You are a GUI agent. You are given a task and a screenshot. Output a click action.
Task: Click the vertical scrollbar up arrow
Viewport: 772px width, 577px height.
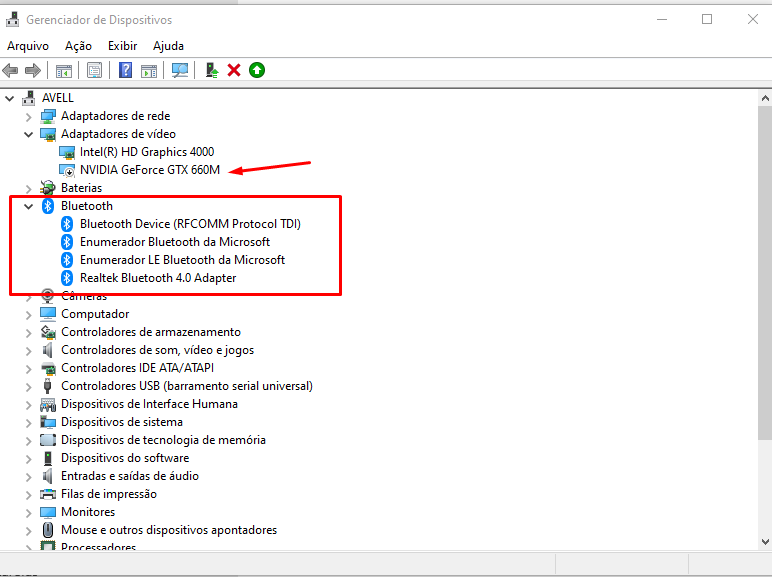point(765,98)
